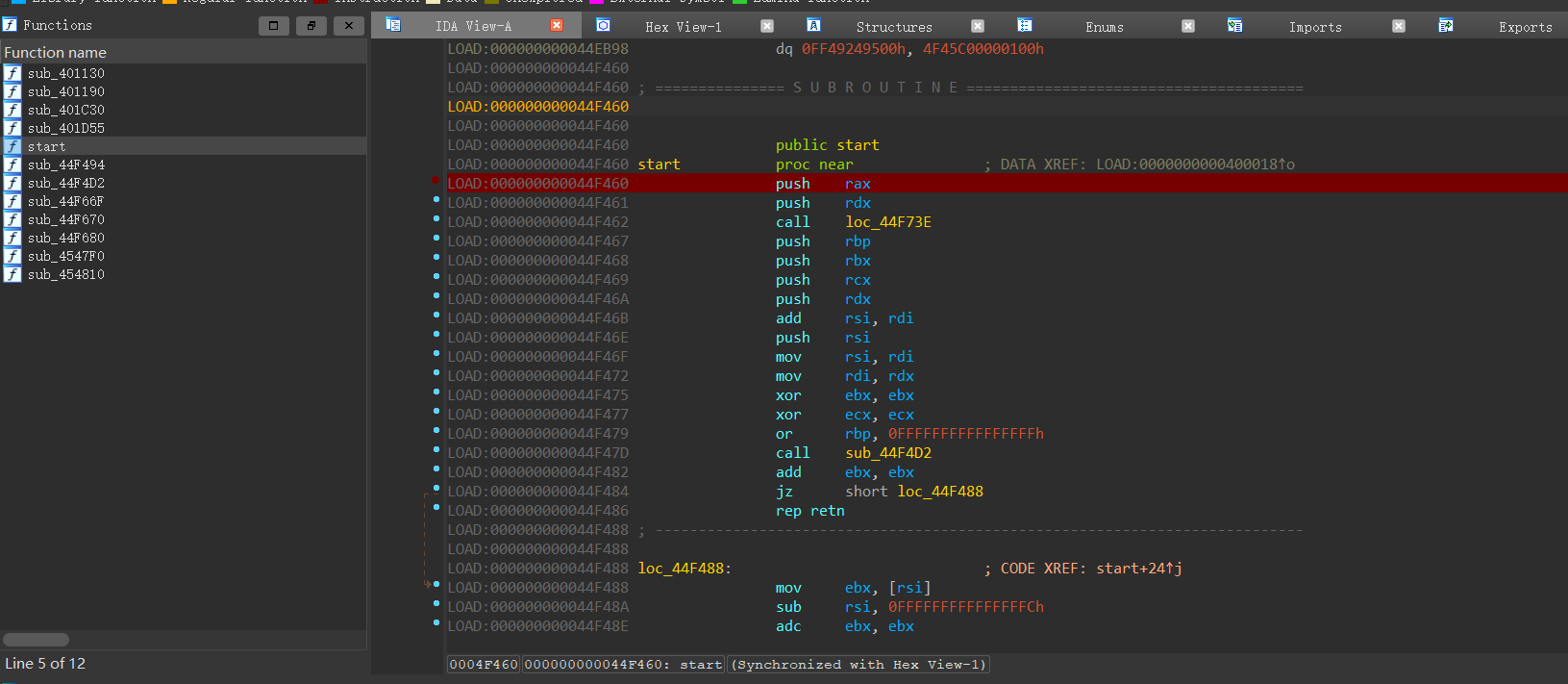Screen dimensions: 1568x684
Task: Maximize the Functions panel
Action: (273, 26)
